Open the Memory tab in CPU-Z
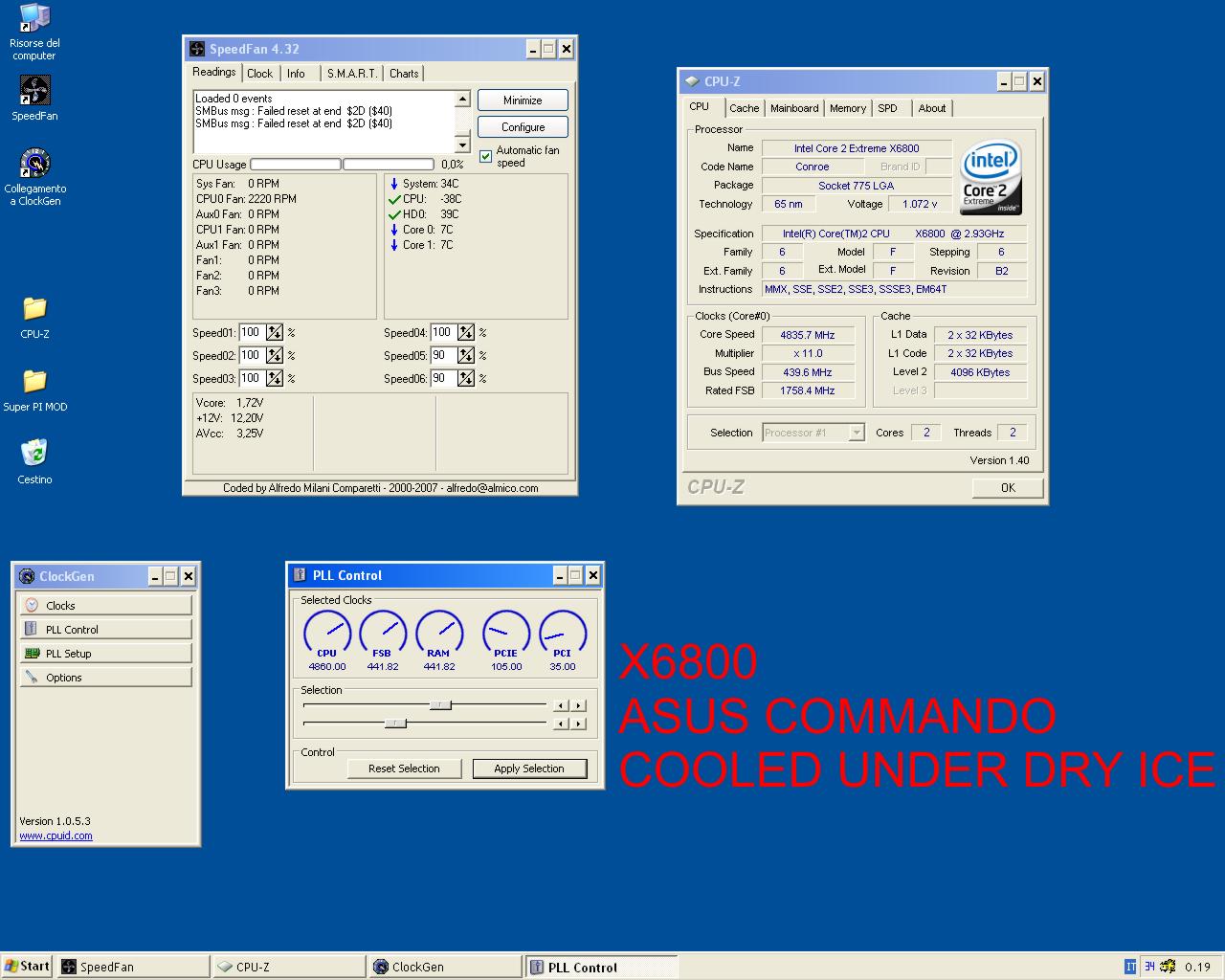Screen dimensions: 1225x980 (848, 108)
